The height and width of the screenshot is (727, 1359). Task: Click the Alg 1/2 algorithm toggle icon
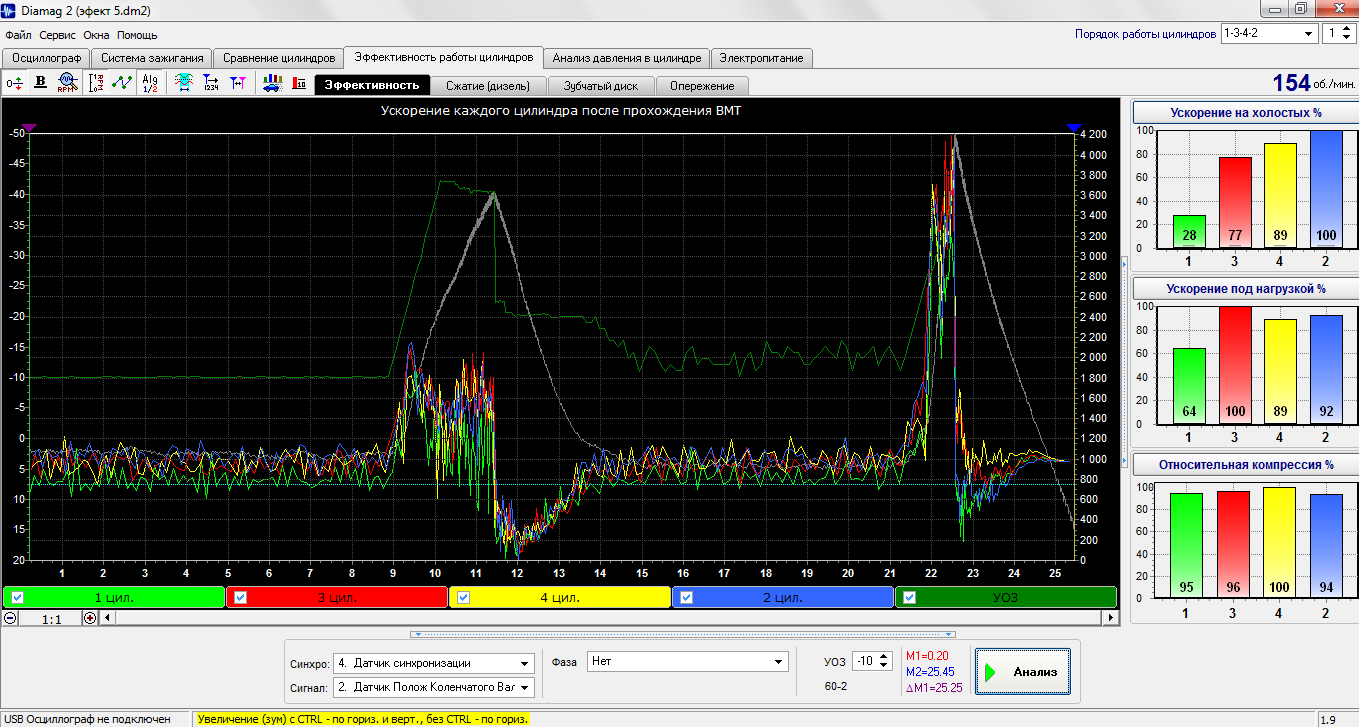tap(150, 83)
